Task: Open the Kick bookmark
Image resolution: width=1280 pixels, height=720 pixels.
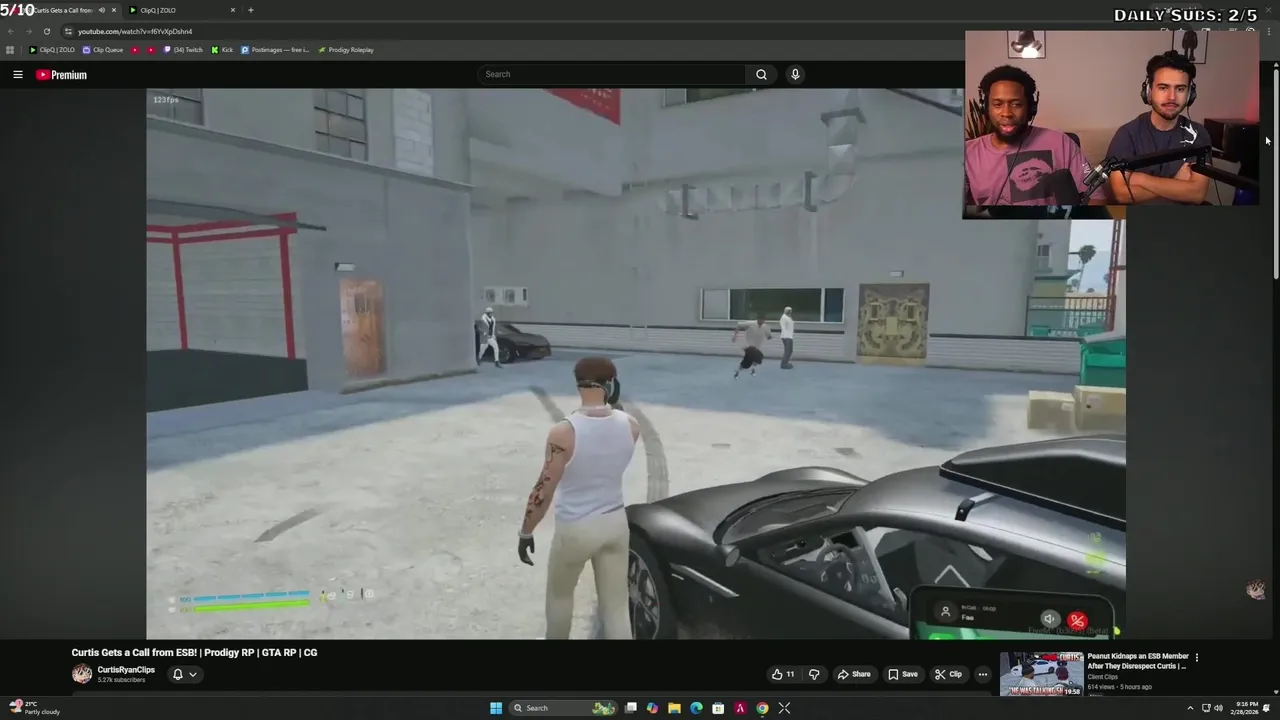Action: point(222,50)
